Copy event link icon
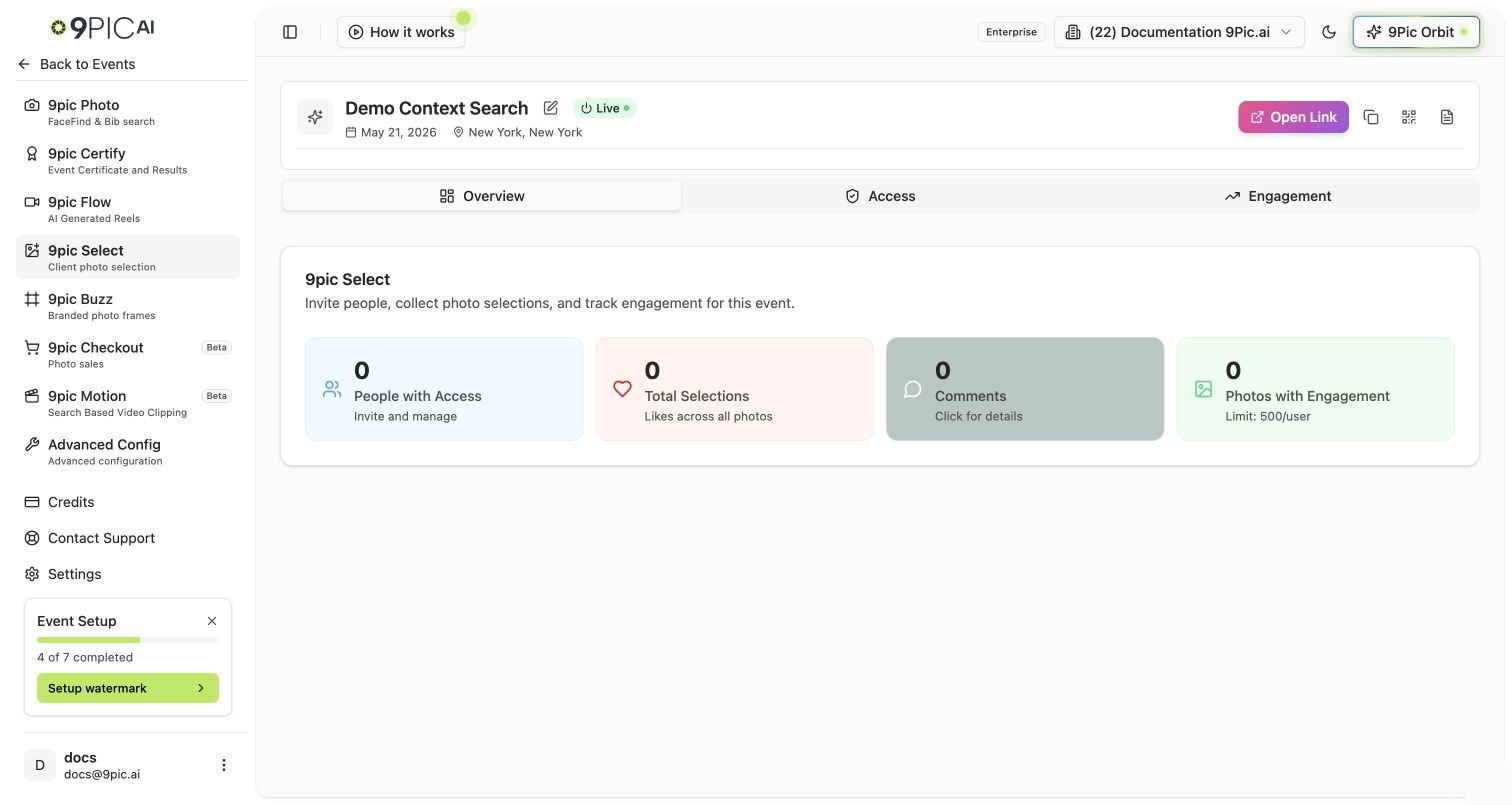The image size is (1512, 805). (1371, 117)
